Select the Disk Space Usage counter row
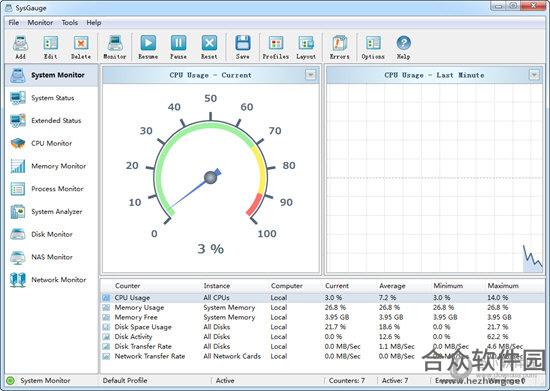550x391 pixels. coord(323,327)
